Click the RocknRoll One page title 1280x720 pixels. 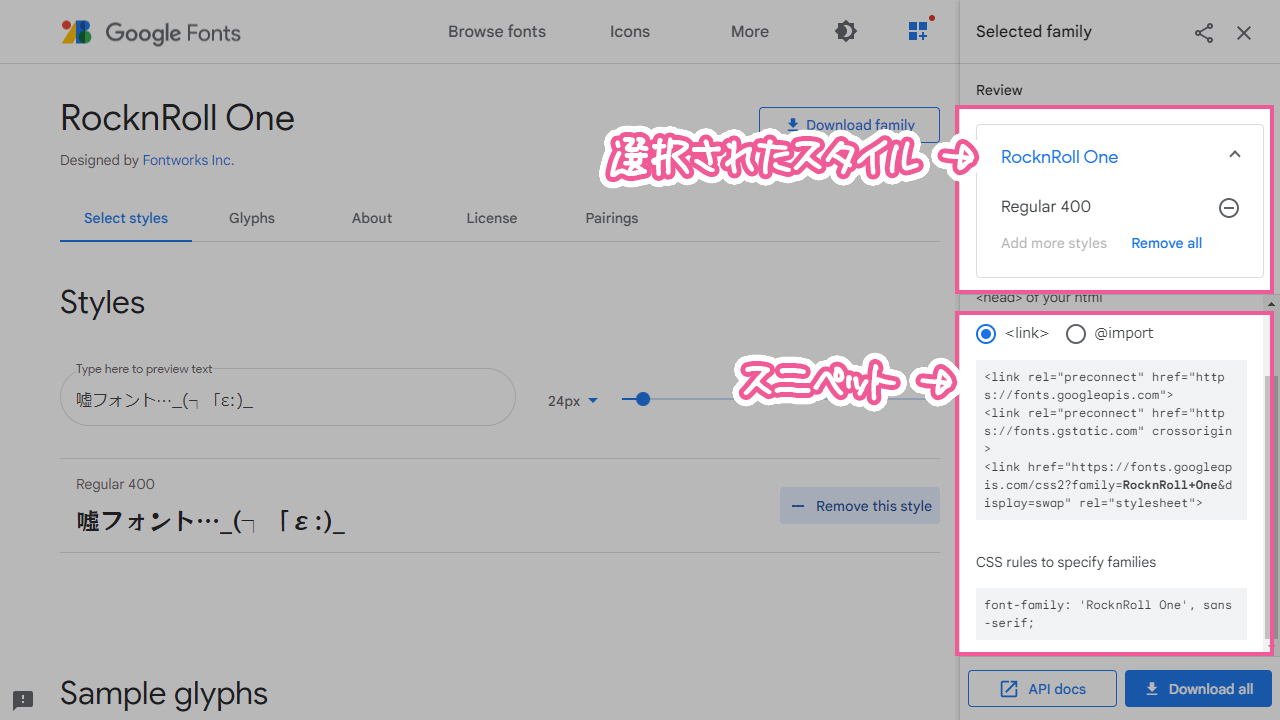pyautogui.click(x=177, y=118)
